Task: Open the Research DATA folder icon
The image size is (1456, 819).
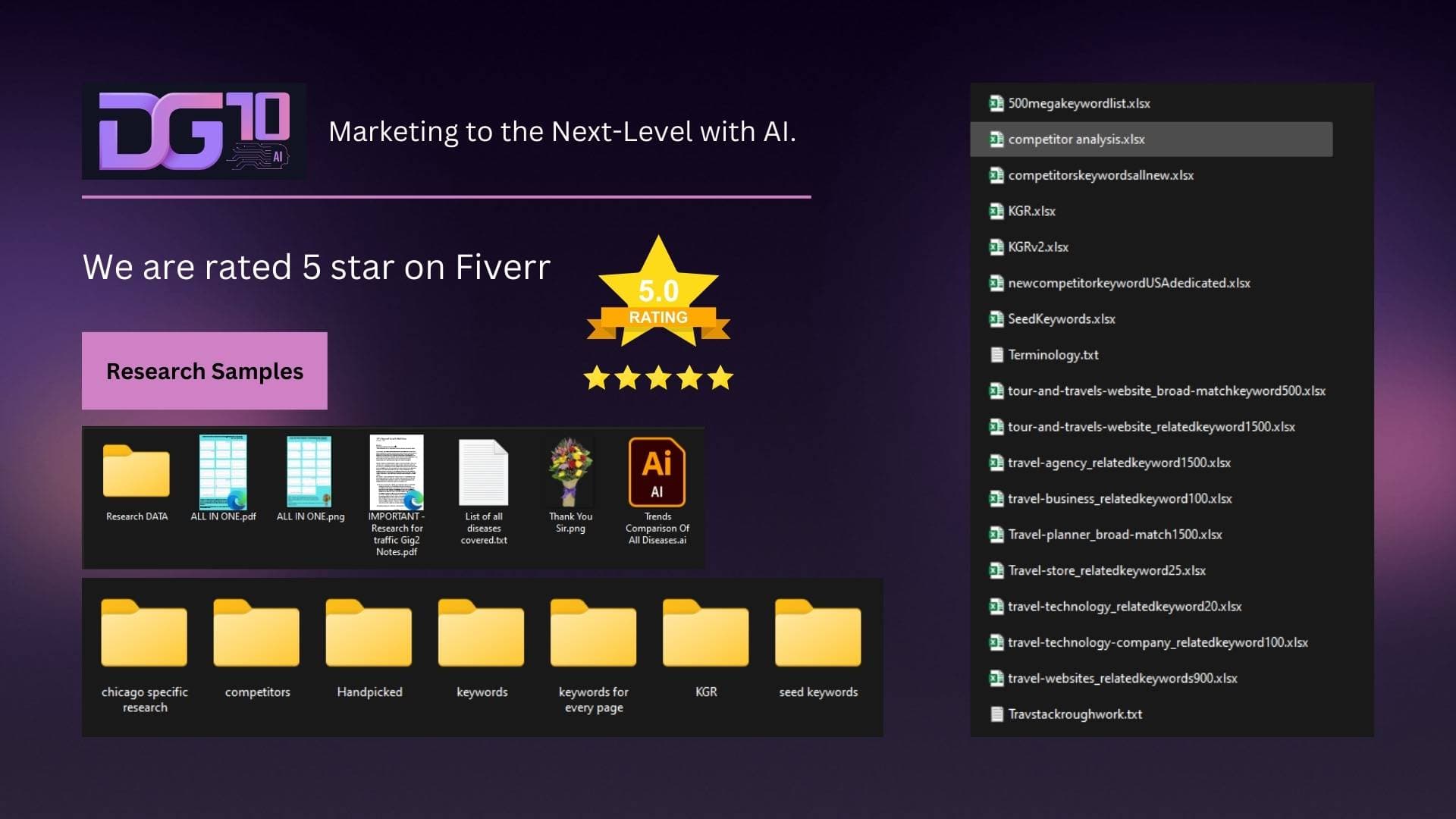Action: [x=136, y=472]
